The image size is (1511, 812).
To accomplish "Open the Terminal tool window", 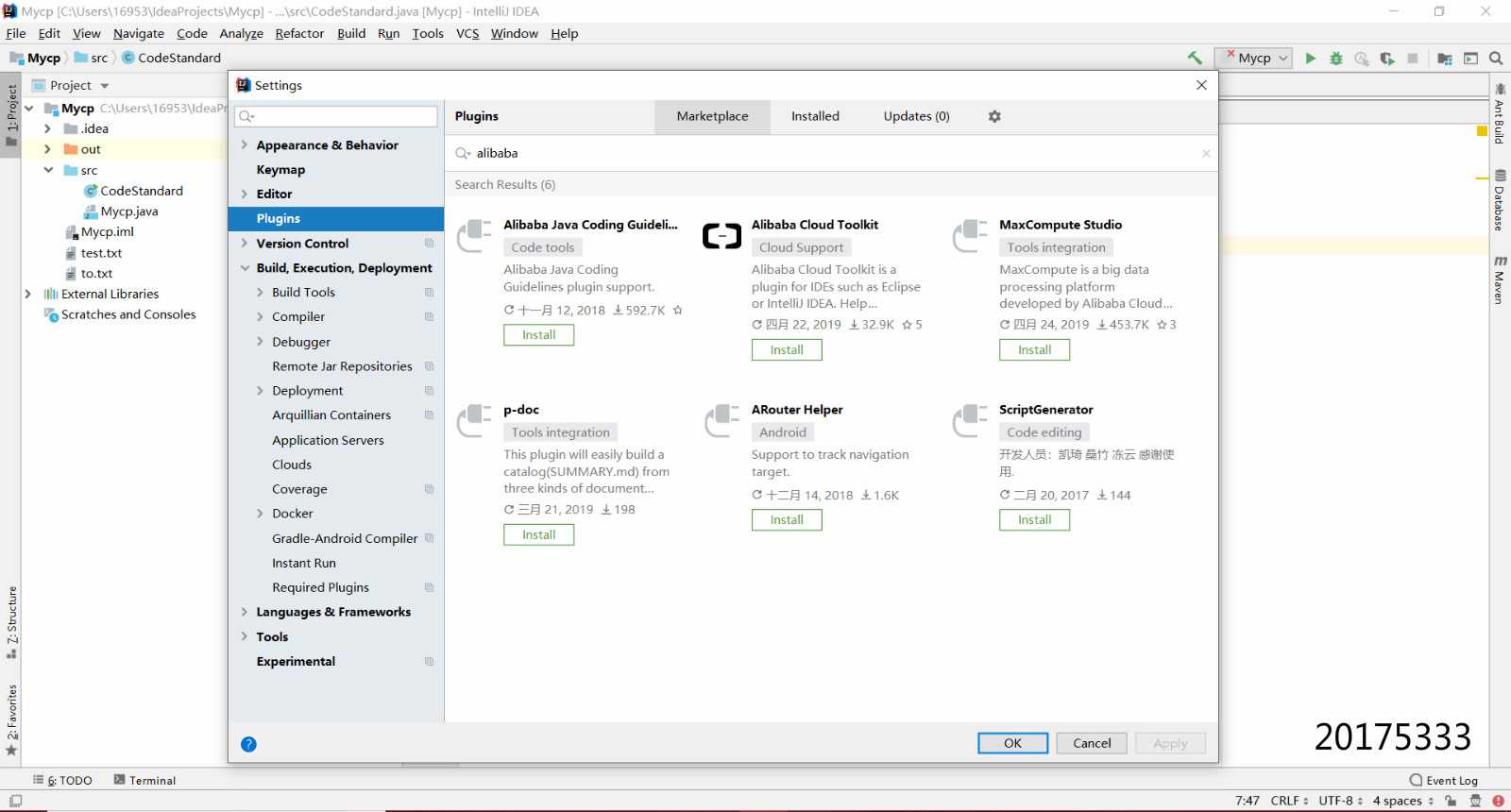I will pos(144,780).
